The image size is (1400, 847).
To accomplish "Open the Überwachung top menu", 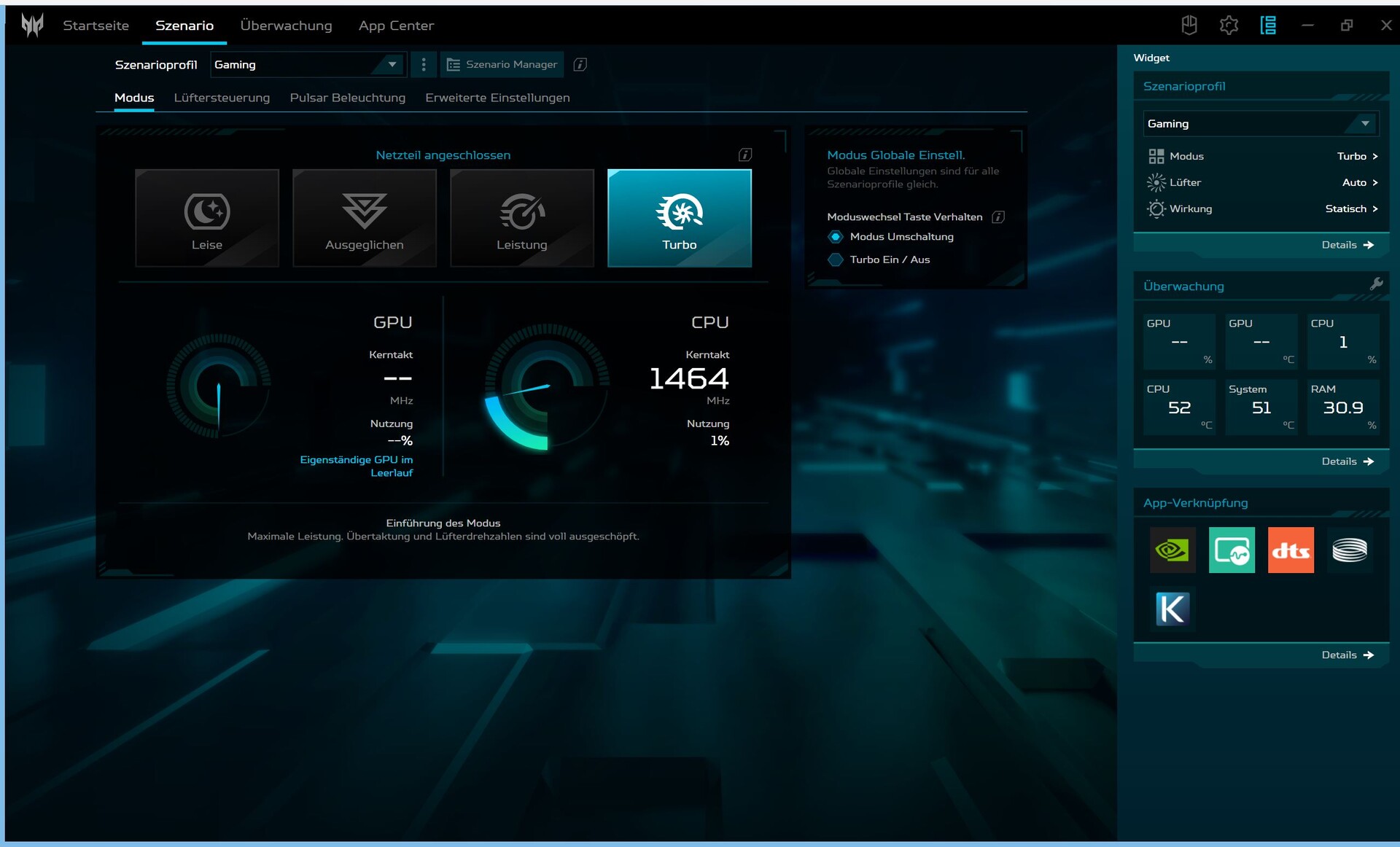I will click(286, 26).
